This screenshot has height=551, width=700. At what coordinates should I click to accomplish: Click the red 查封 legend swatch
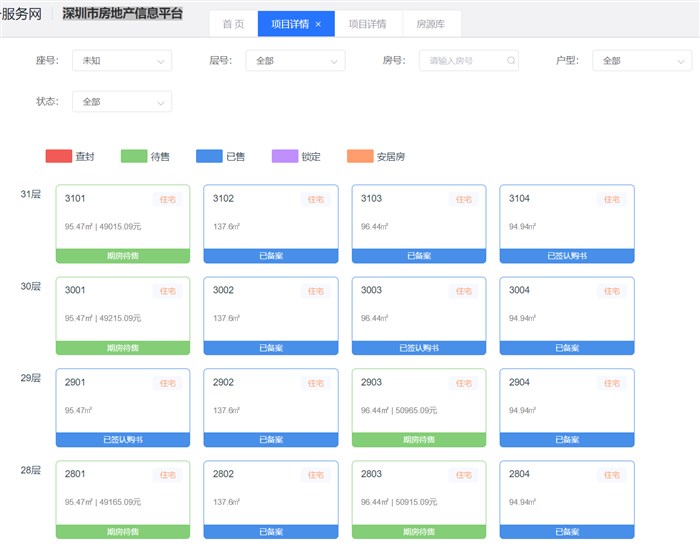click(58, 156)
